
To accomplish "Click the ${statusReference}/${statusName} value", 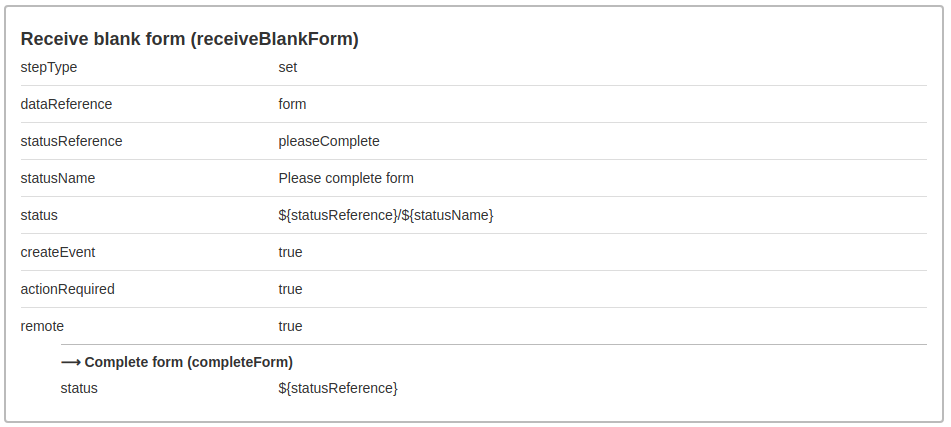I will [386, 215].
